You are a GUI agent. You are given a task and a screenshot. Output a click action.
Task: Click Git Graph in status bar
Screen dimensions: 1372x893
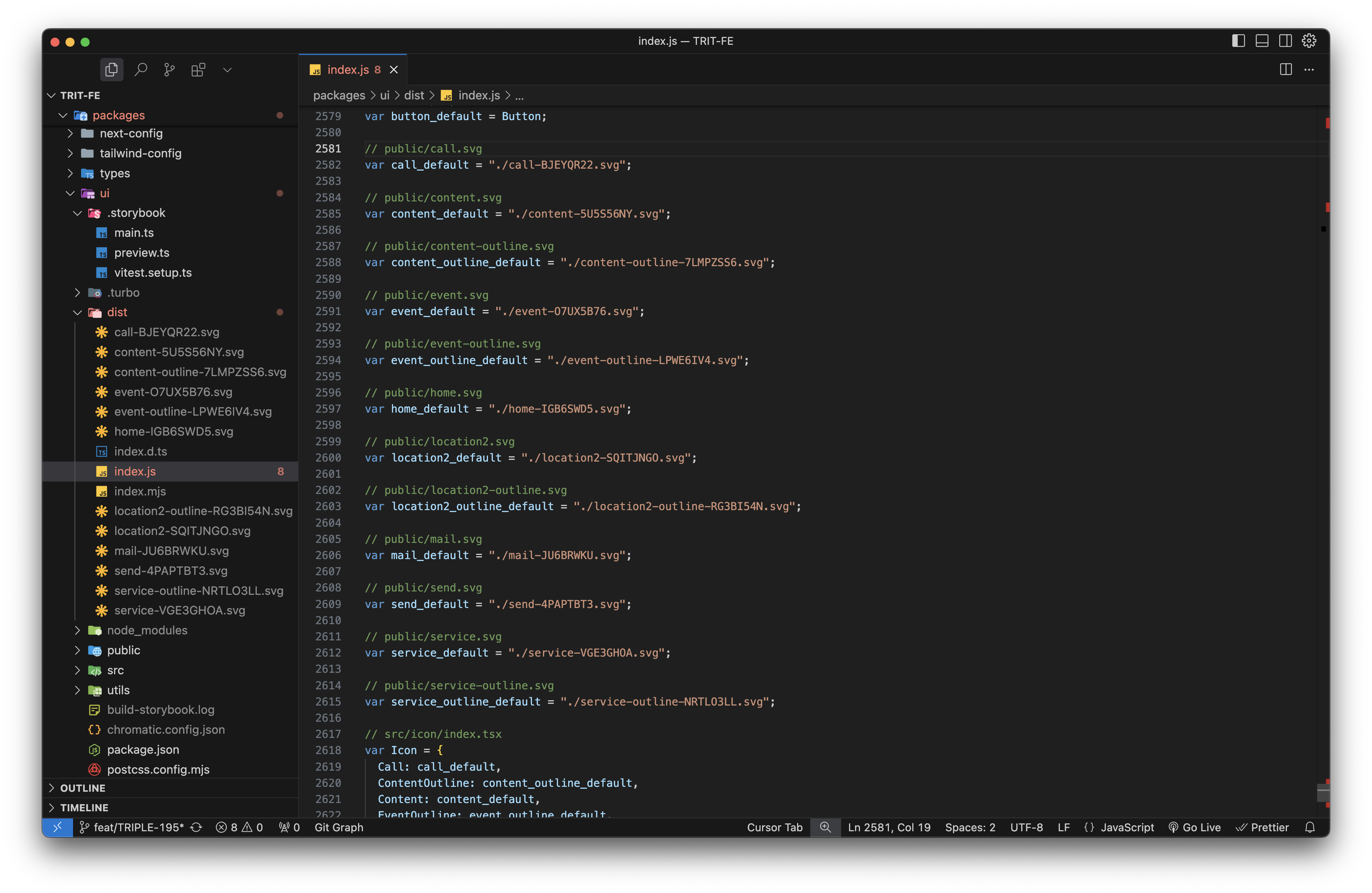coord(338,827)
